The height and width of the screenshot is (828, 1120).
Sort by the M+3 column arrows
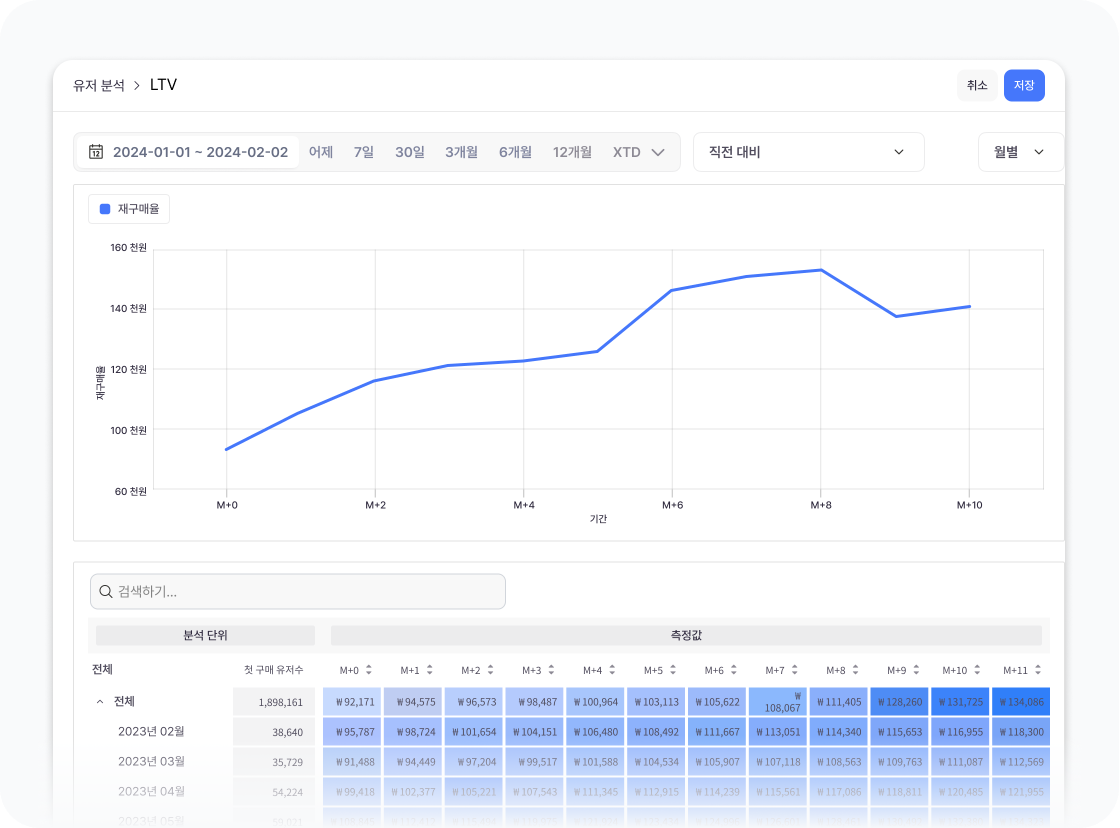(x=550, y=670)
